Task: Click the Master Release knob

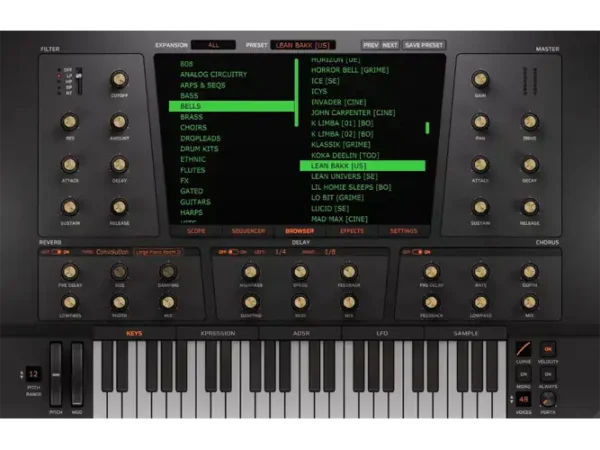Action: pyautogui.click(x=530, y=207)
